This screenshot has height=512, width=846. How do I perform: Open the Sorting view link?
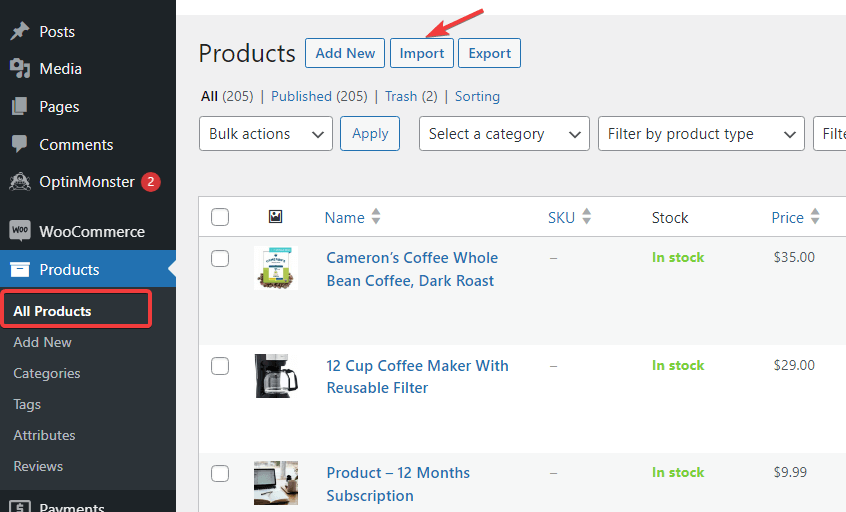coord(477,96)
